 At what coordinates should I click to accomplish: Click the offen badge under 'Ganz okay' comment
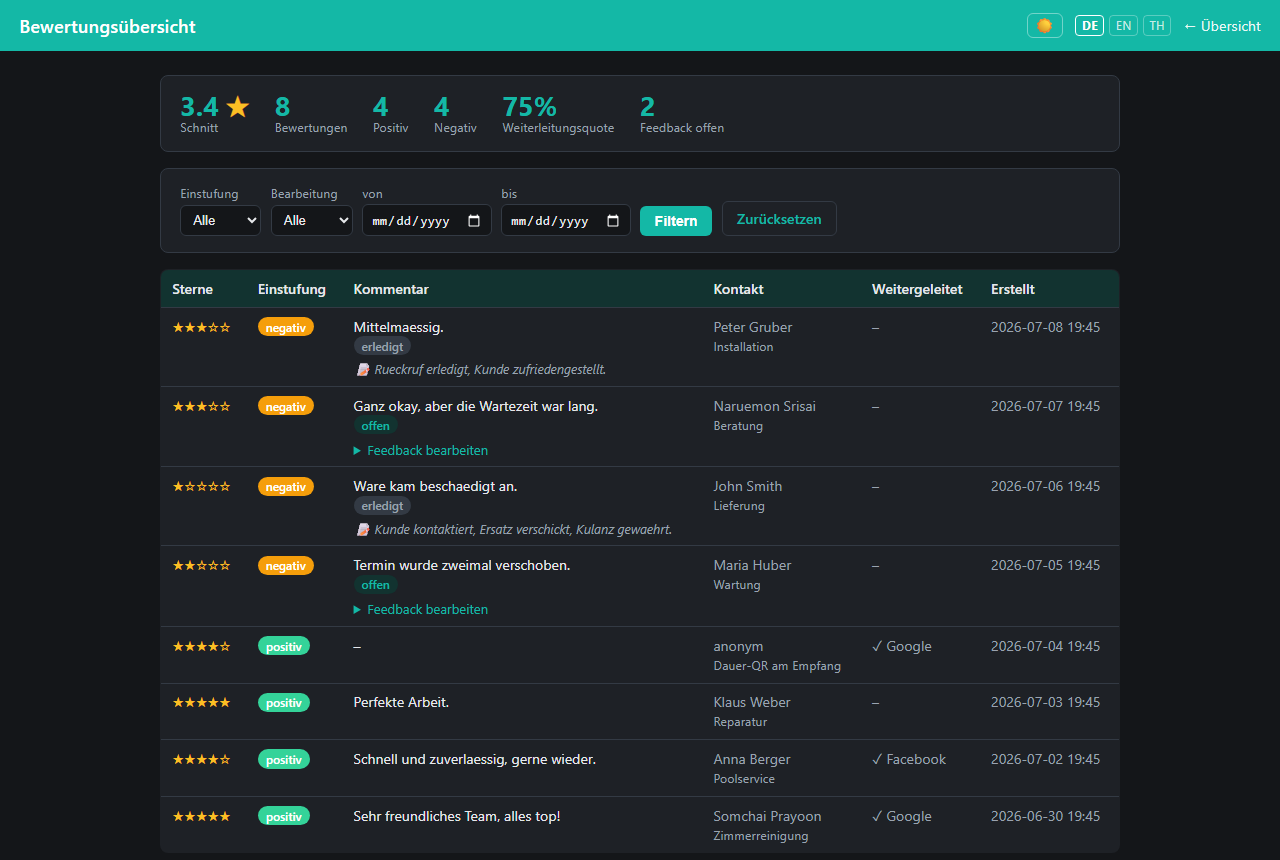pyautogui.click(x=376, y=426)
